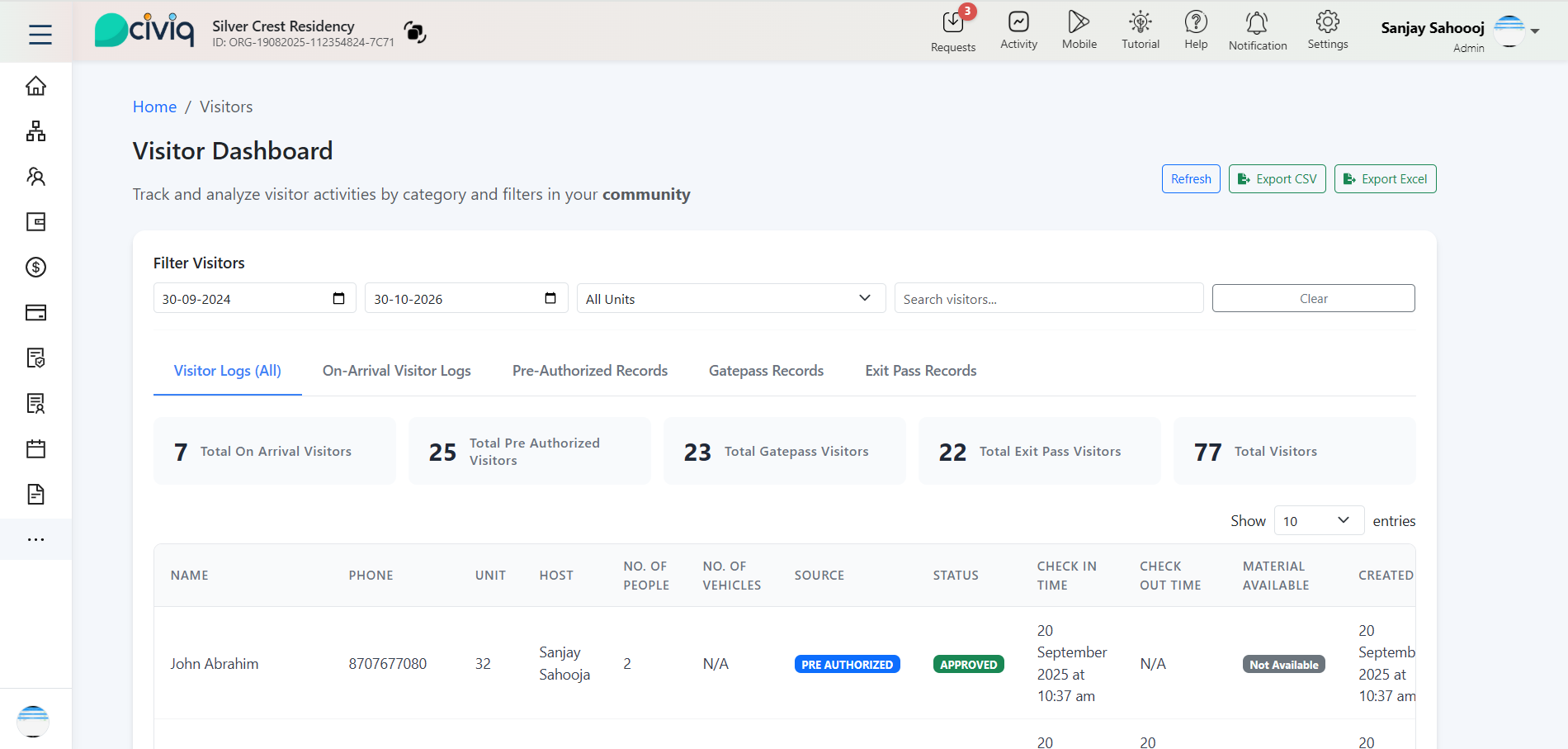Open the three-dots more sidebar item
Image resolution: width=1568 pixels, height=749 pixels.
(x=35, y=539)
